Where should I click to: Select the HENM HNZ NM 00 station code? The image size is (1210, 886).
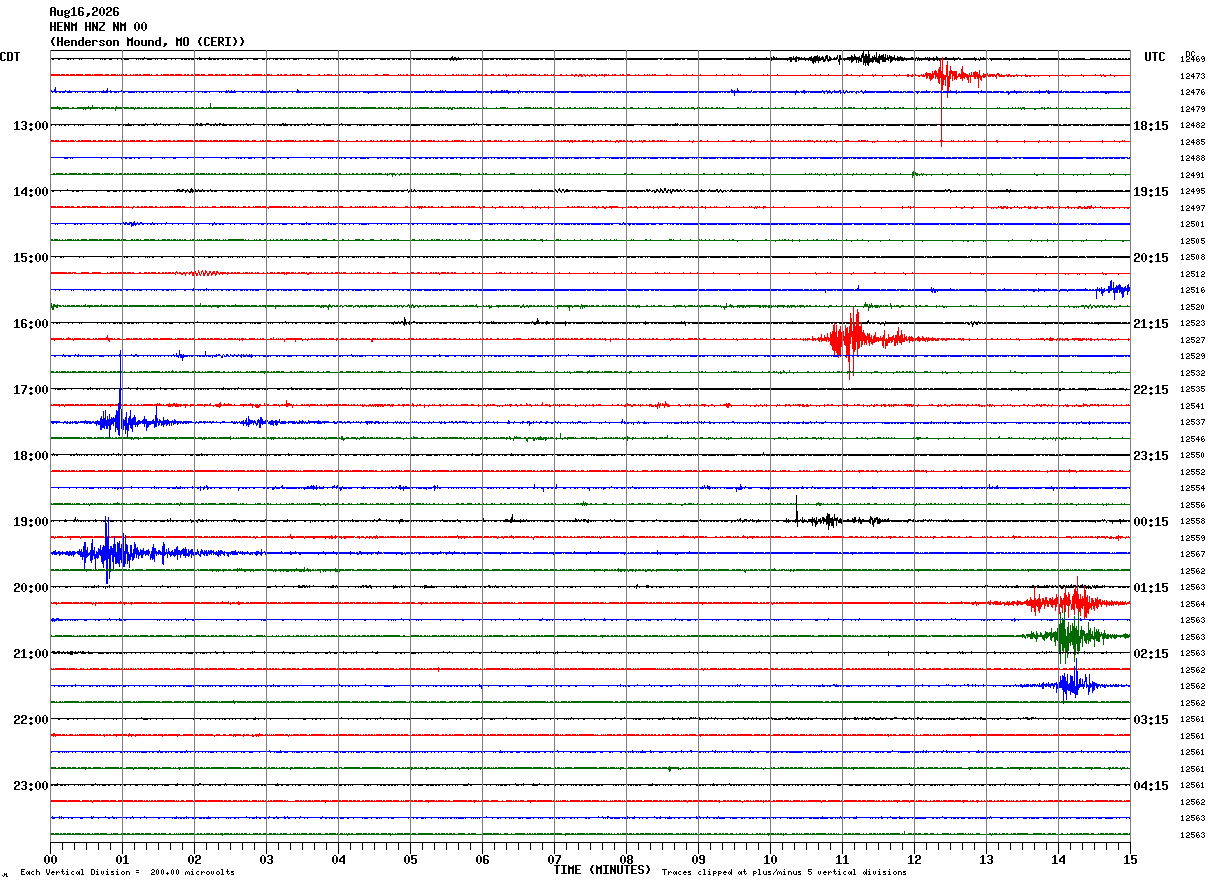coord(98,27)
